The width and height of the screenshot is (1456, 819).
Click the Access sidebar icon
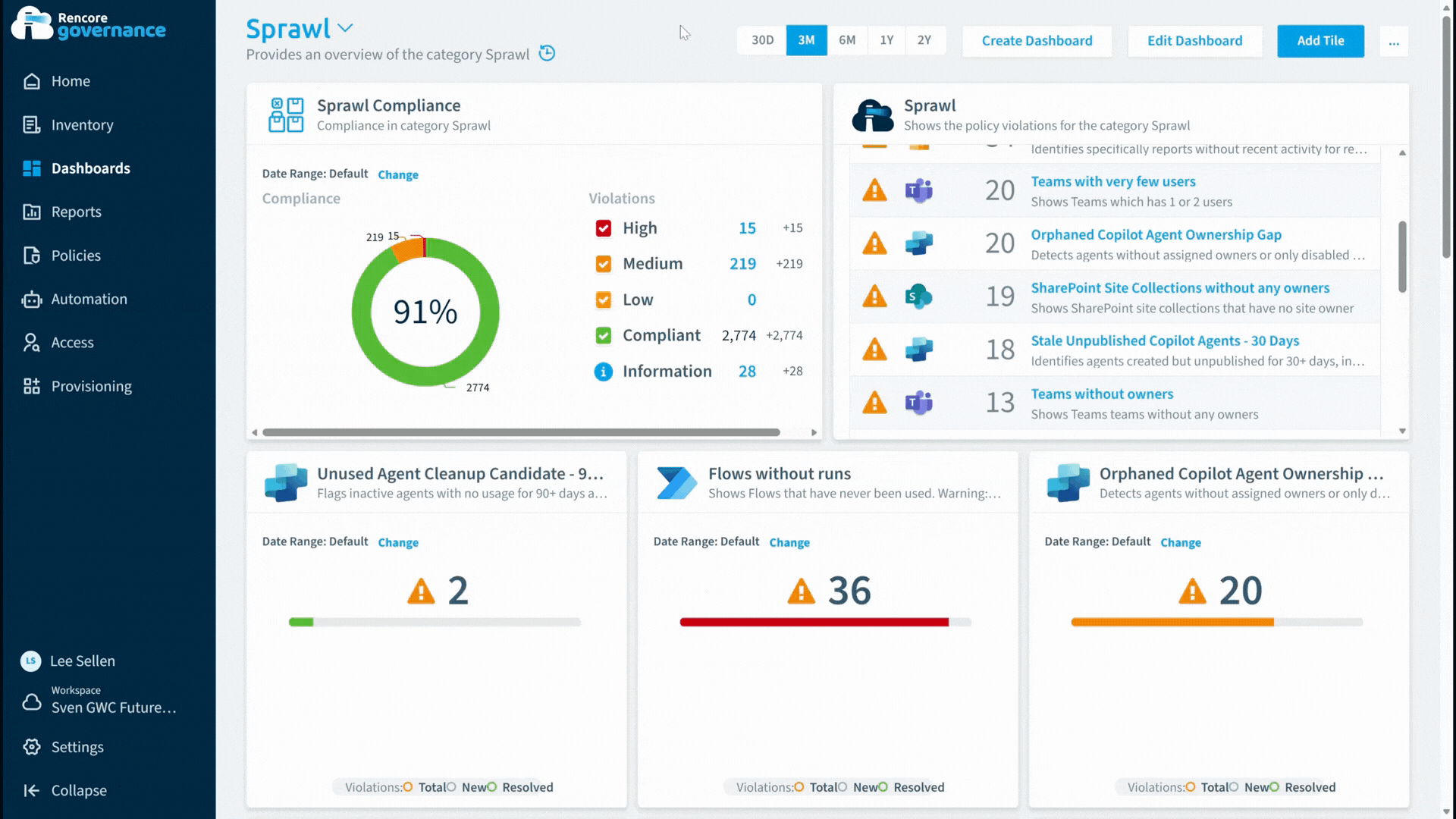31,343
